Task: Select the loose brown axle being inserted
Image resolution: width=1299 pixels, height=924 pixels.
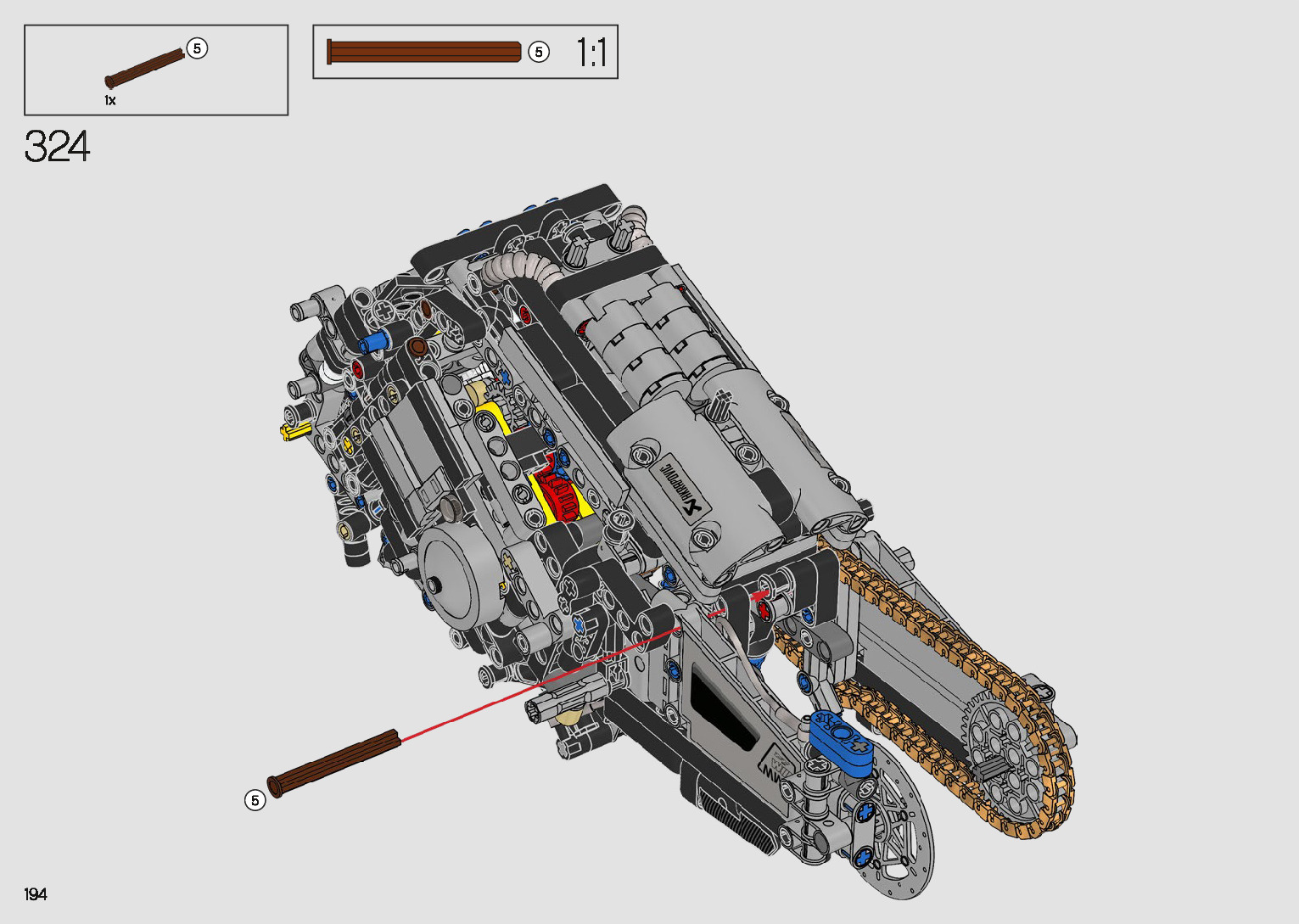Action: click(333, 762)
